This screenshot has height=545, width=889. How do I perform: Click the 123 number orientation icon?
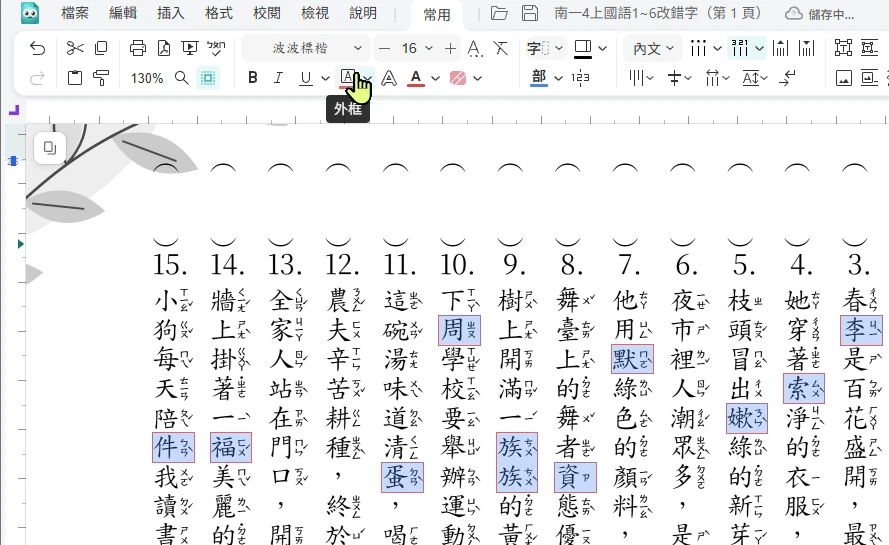point(581,78)
